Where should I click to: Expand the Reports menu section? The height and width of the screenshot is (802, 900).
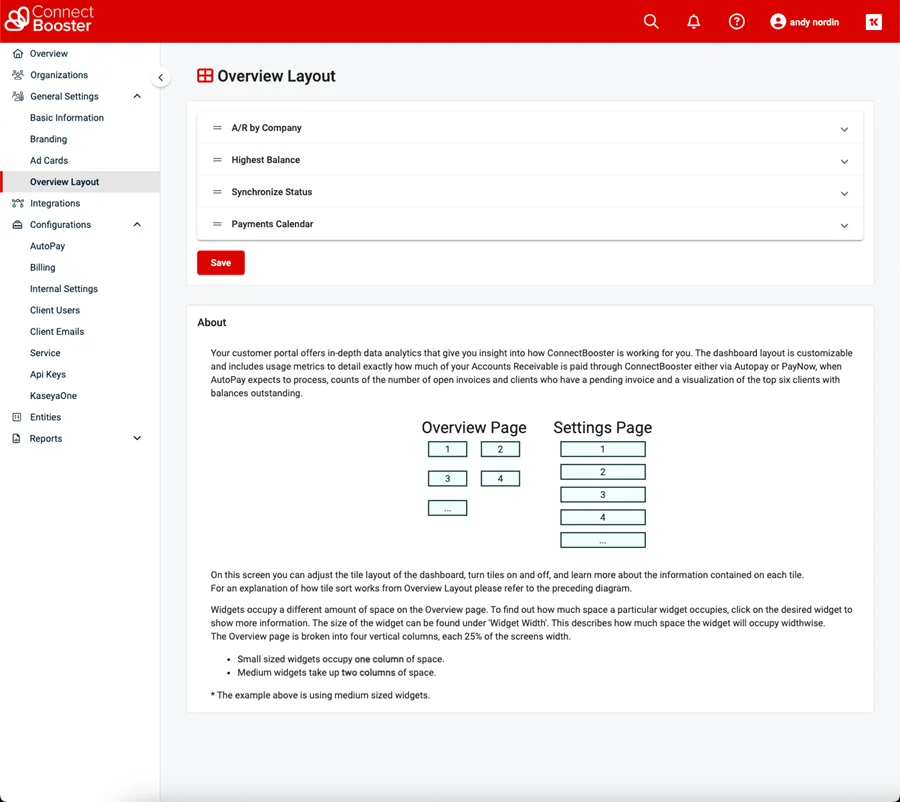point(137,439)
